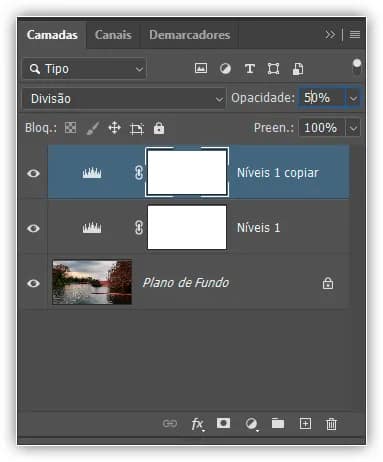Image resolution: width=383 pixels, height=462 pixels.
Task: Filter for pixel layers icon
Action: (x=201, y=68)
